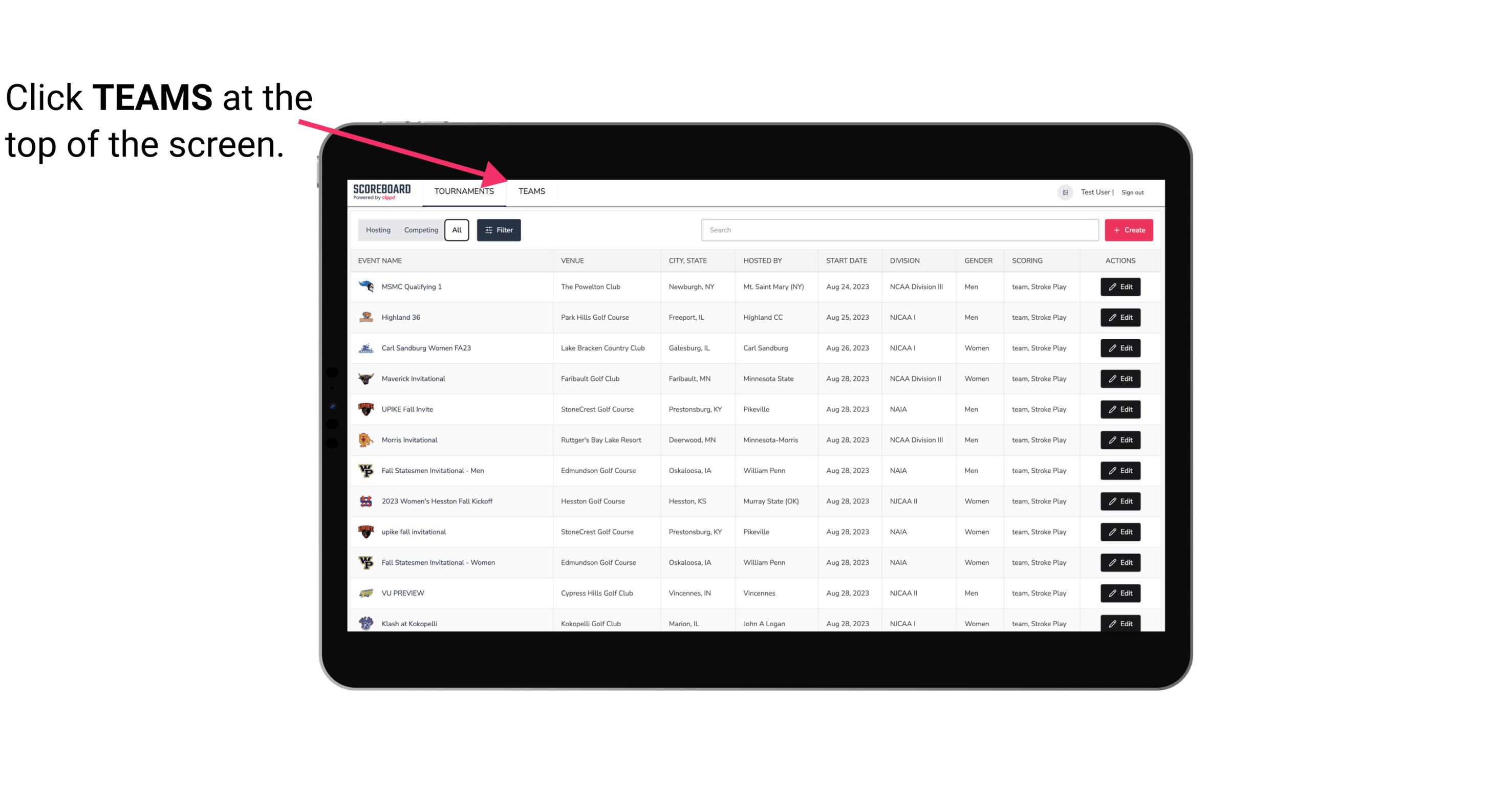Screen dimensions: 1510x812
Task: Click the + Create button
Action: [x=1128, y=229]
